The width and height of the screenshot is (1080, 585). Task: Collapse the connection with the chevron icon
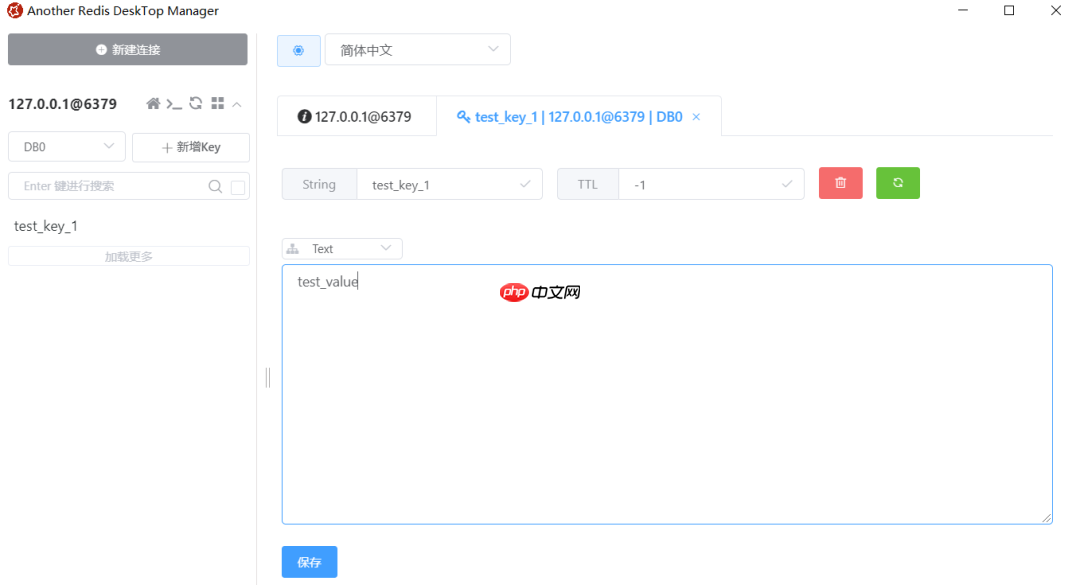[237, 103]
